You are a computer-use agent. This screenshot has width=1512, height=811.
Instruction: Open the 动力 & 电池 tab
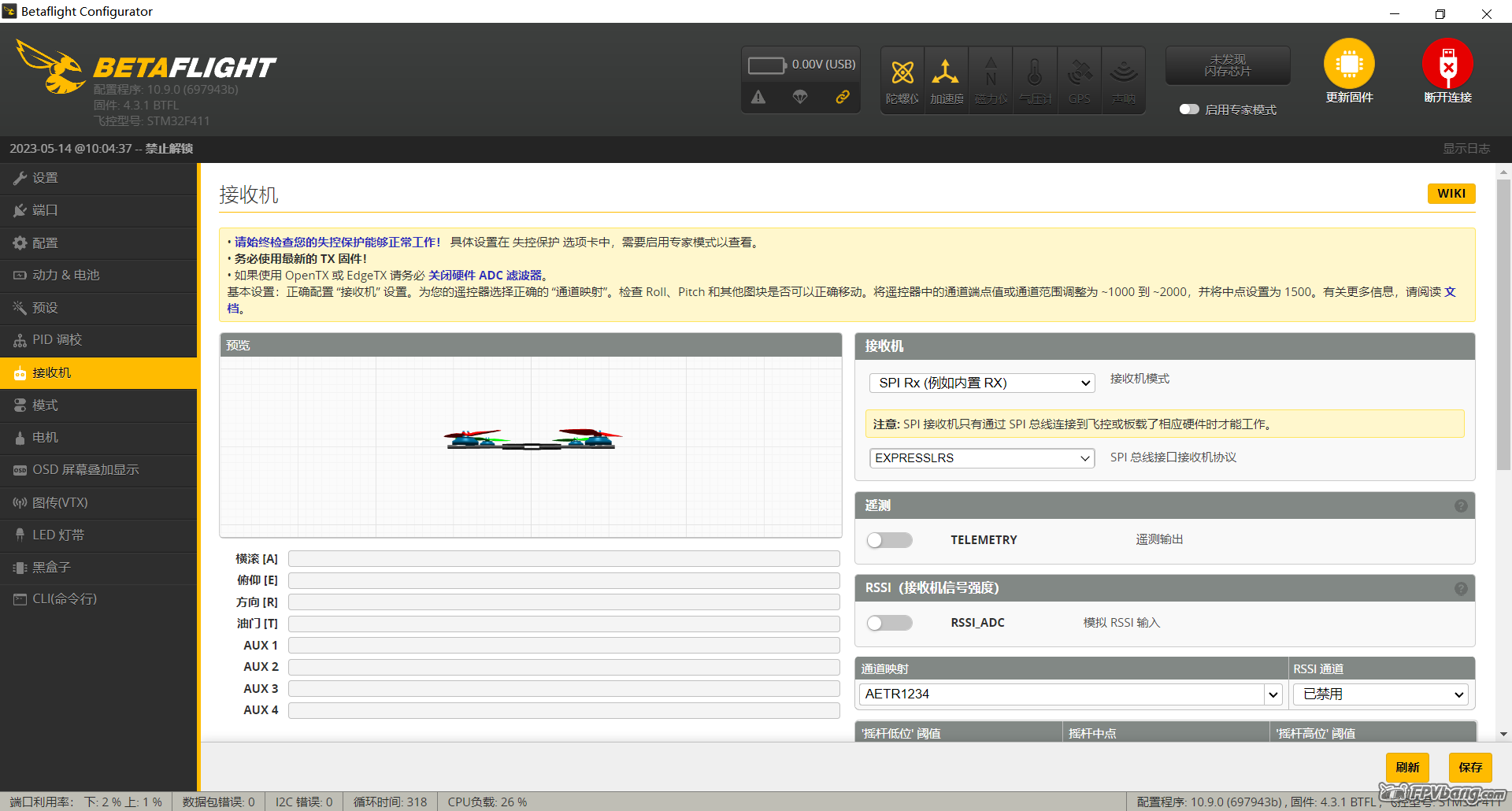click(98, 275)
